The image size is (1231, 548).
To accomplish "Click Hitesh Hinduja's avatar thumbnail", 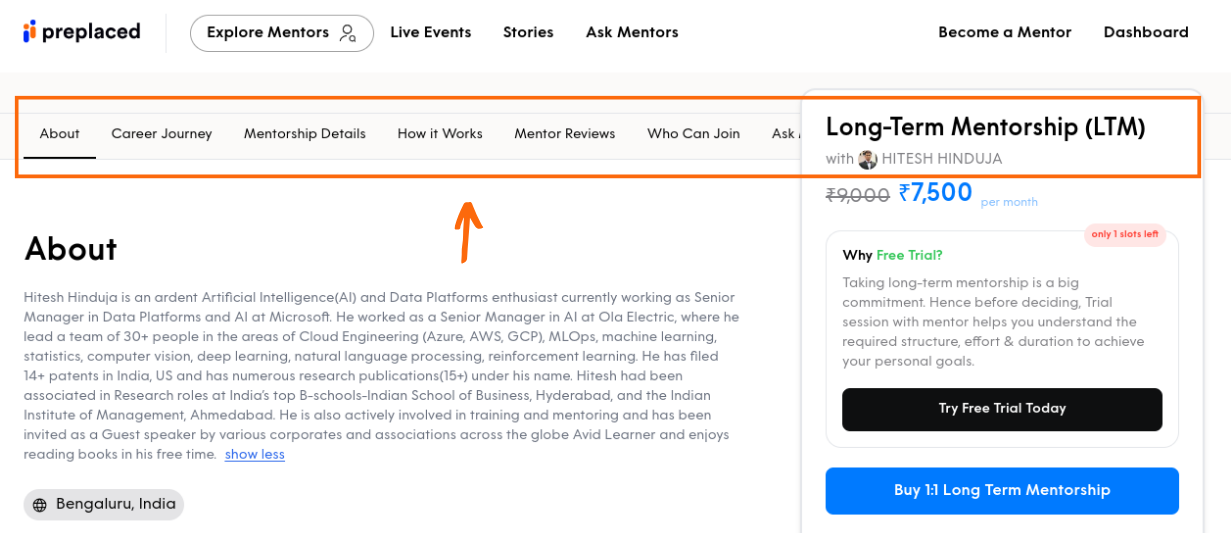I will click(867, 159).
